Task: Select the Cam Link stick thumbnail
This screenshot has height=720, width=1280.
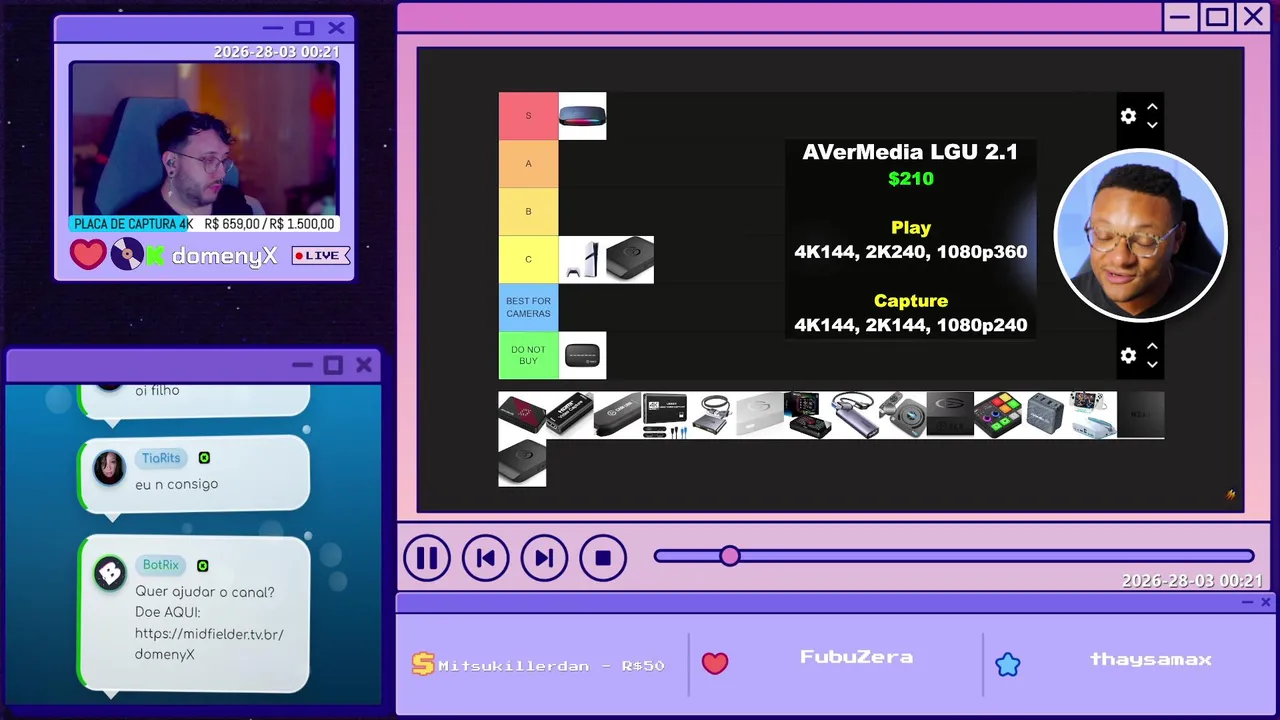Action: (617, 415)
